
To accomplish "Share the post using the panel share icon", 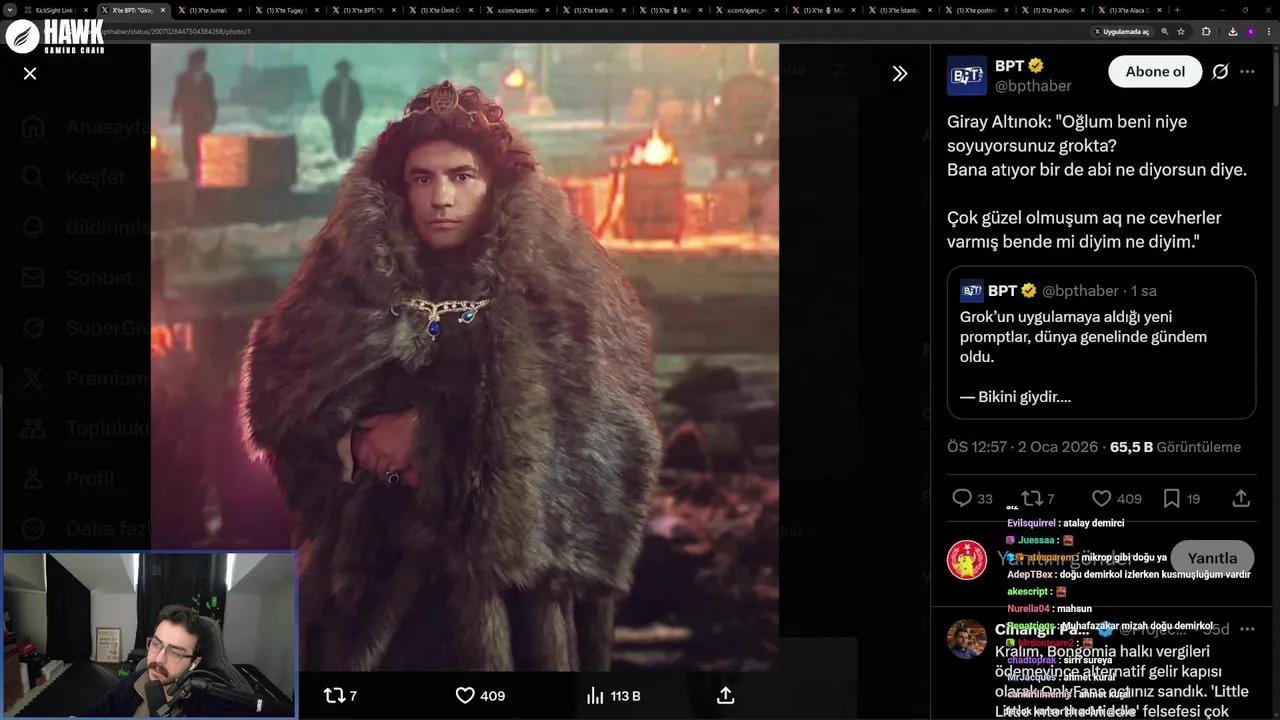I will pyautogui.click(x=1241, y=498).
